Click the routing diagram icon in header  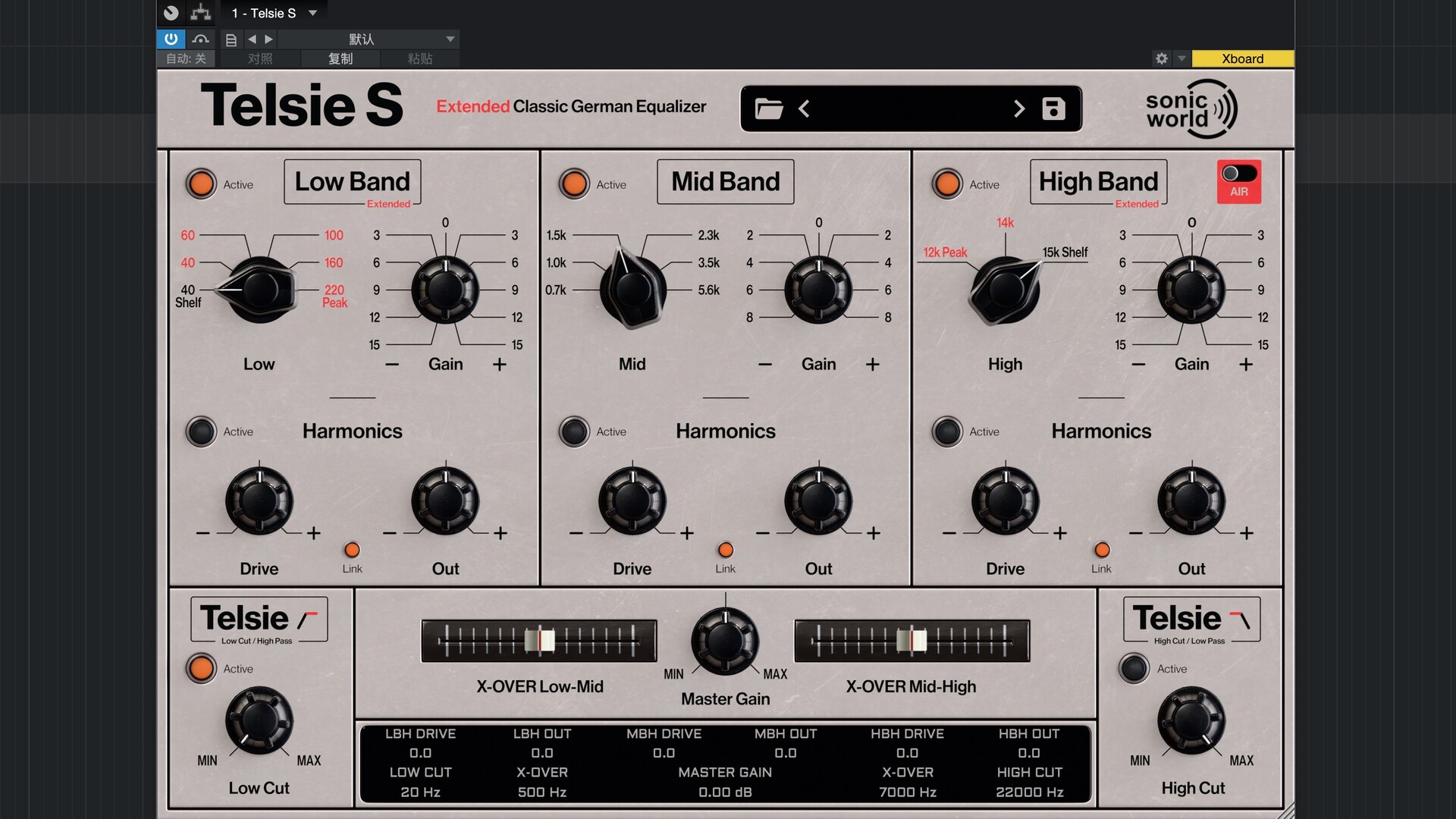pyautogui.click(x=201, y=12)
